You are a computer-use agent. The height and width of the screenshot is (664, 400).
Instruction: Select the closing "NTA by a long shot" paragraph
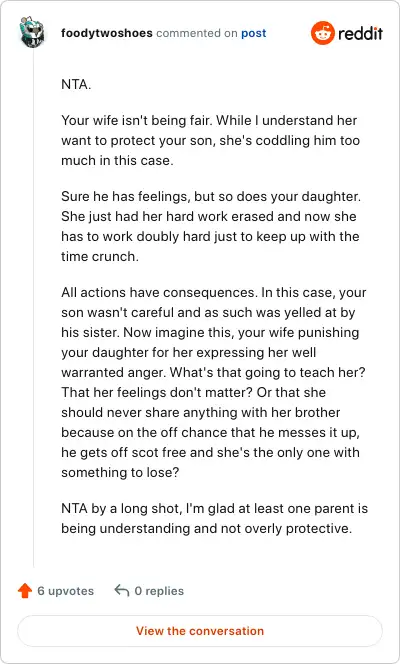[215, 518]
